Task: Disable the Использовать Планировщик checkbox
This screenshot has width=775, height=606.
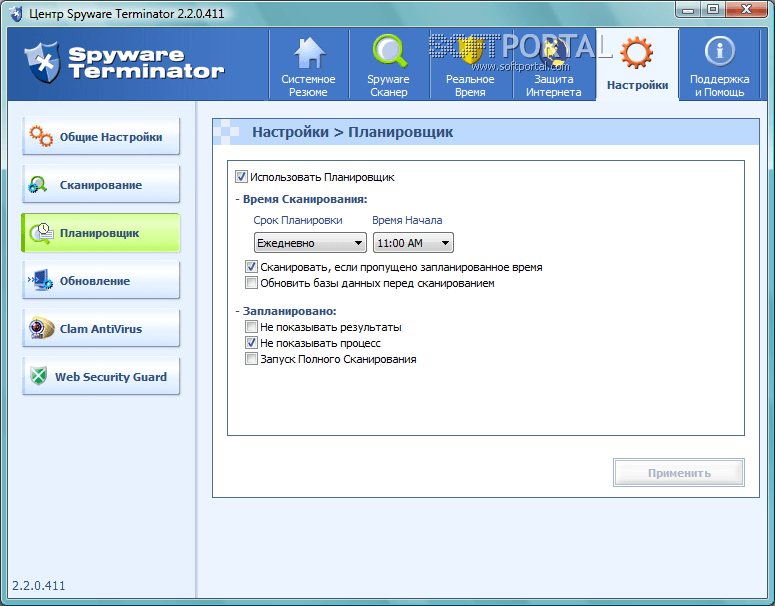Action: pyautogui.click(x=241, y=176)
